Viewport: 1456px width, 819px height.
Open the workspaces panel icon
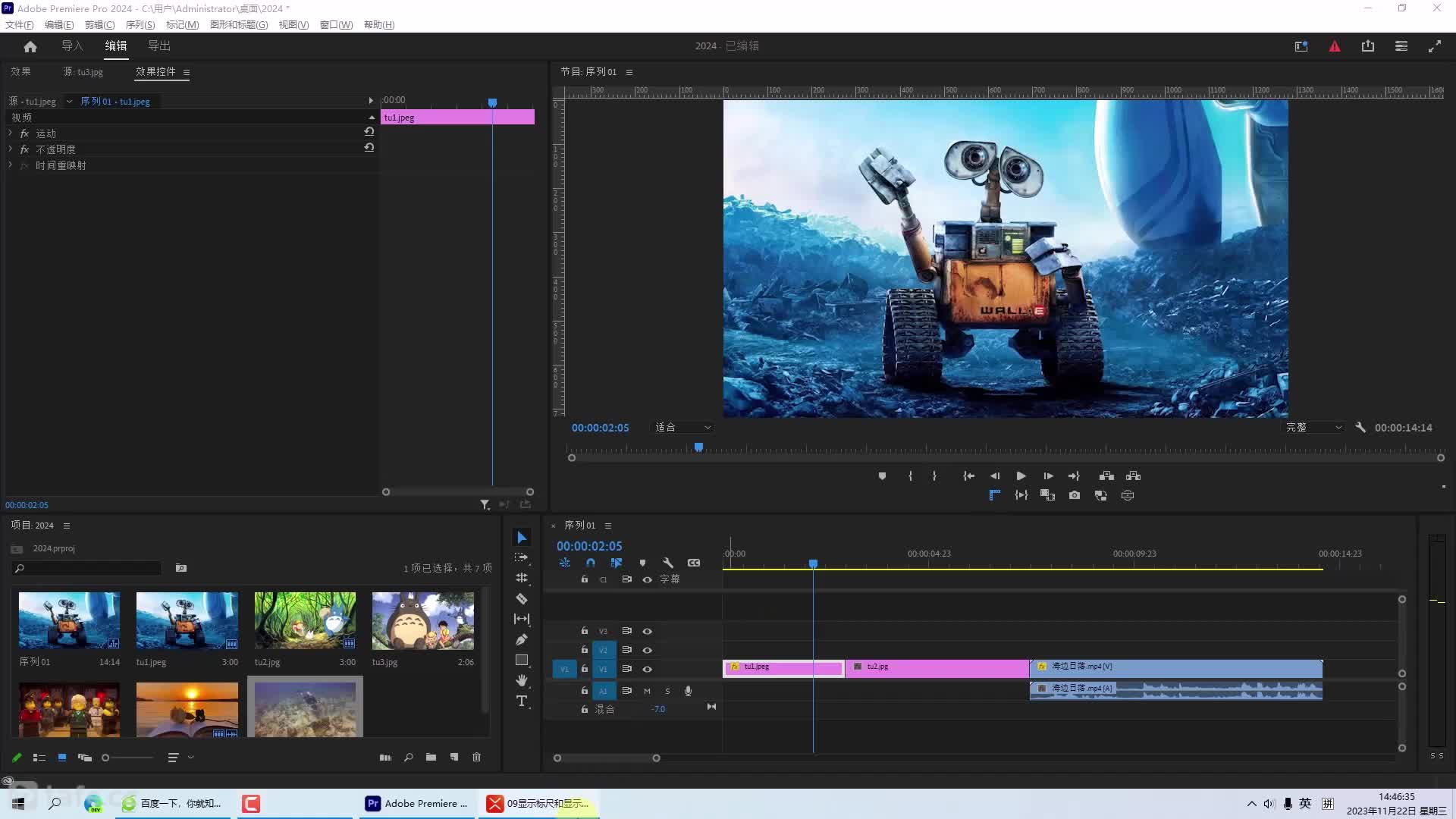click(1401, 46)
